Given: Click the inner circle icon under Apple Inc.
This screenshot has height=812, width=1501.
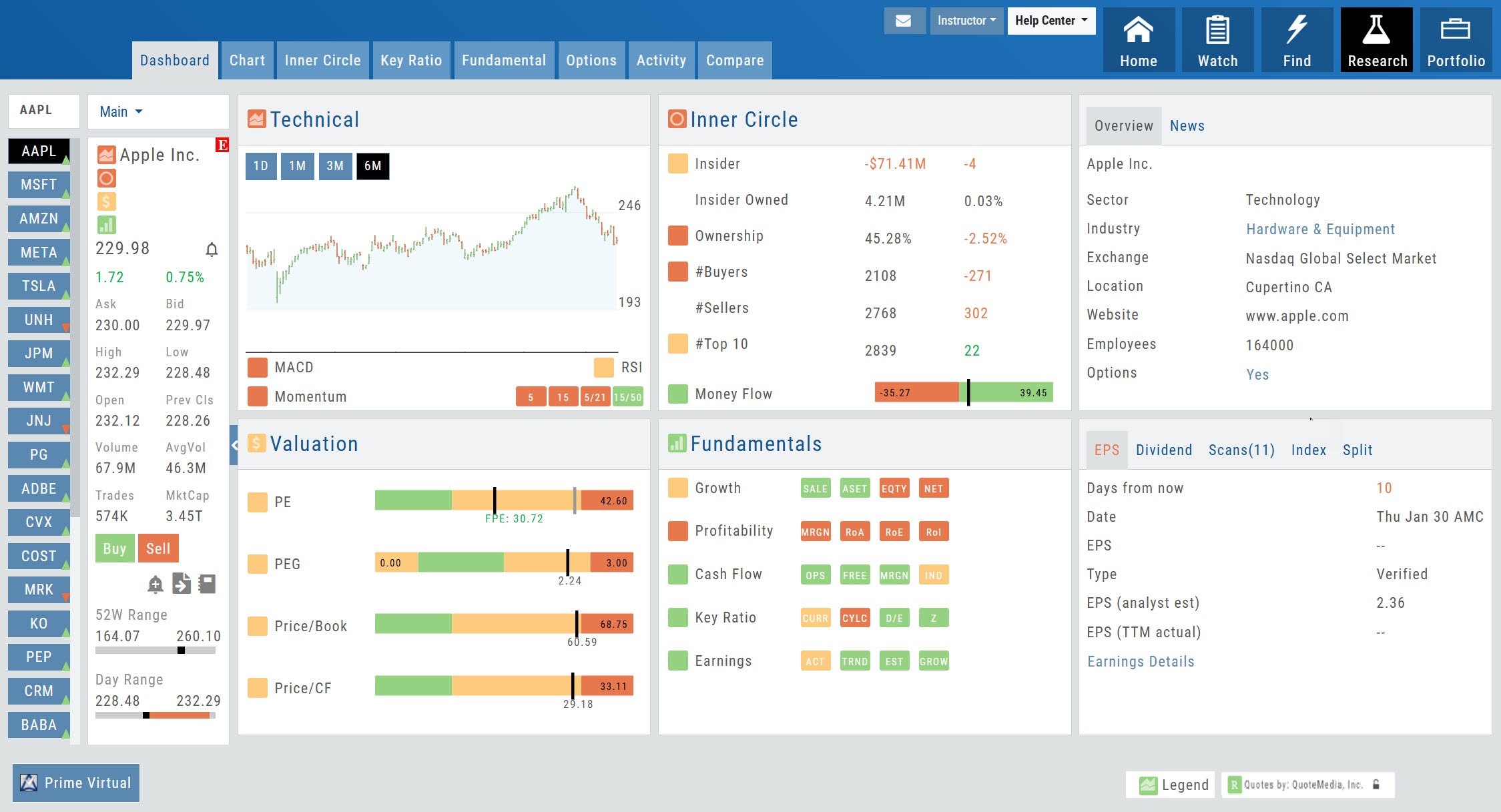Looking at the screenshot, I should 106,178.
